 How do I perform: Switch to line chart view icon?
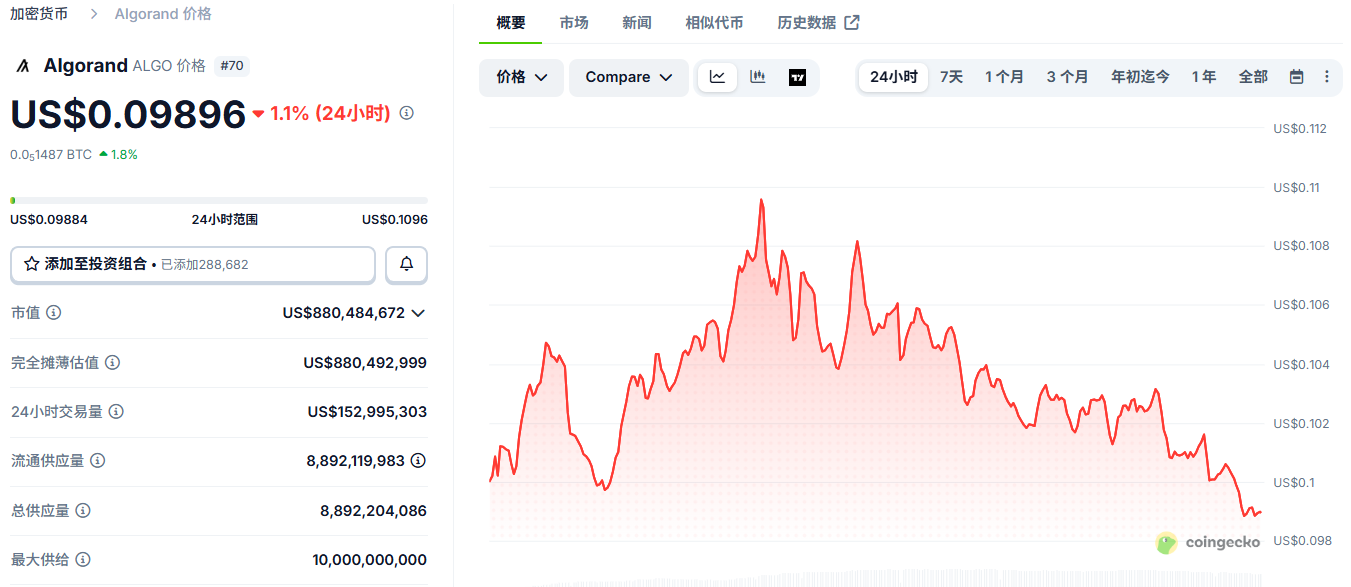[717, 77]
